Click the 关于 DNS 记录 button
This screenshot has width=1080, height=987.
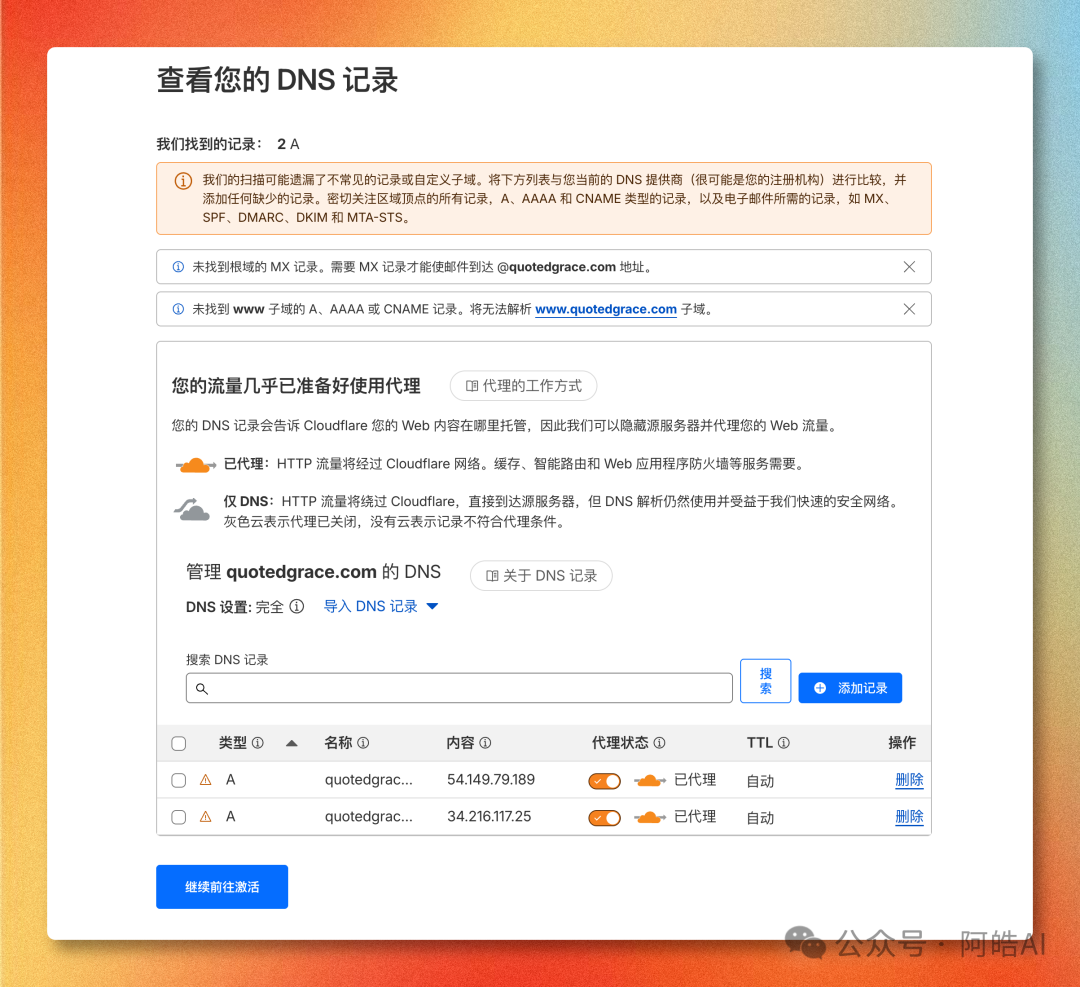coord(541,576)
